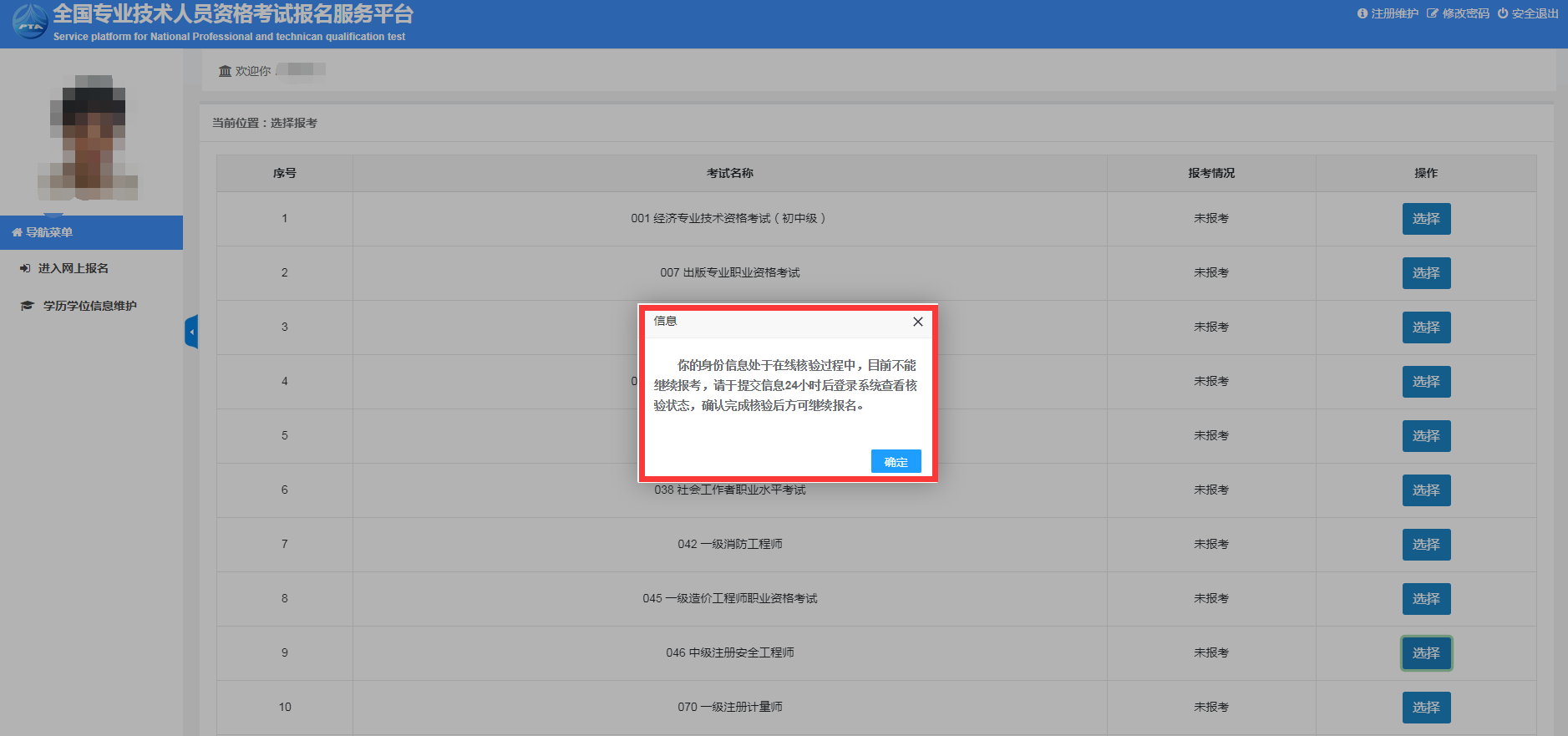Click the graduation cap icon for 学历学位信息维护
This screenshot has height=736, width=1568.
28,306
